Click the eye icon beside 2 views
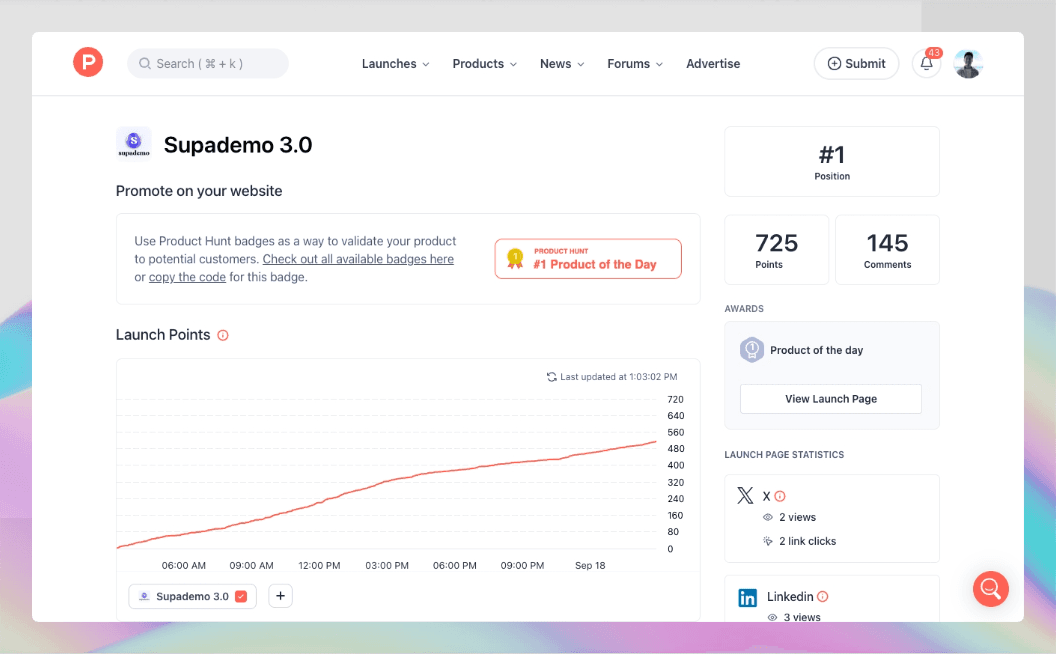This screenshot has height=654, width=1056. pos(768,517)
